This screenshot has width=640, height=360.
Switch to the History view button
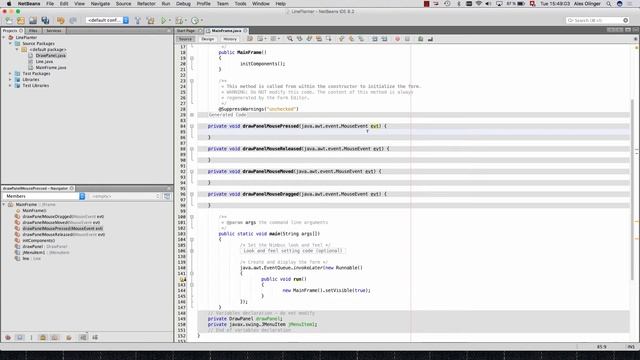230,39
